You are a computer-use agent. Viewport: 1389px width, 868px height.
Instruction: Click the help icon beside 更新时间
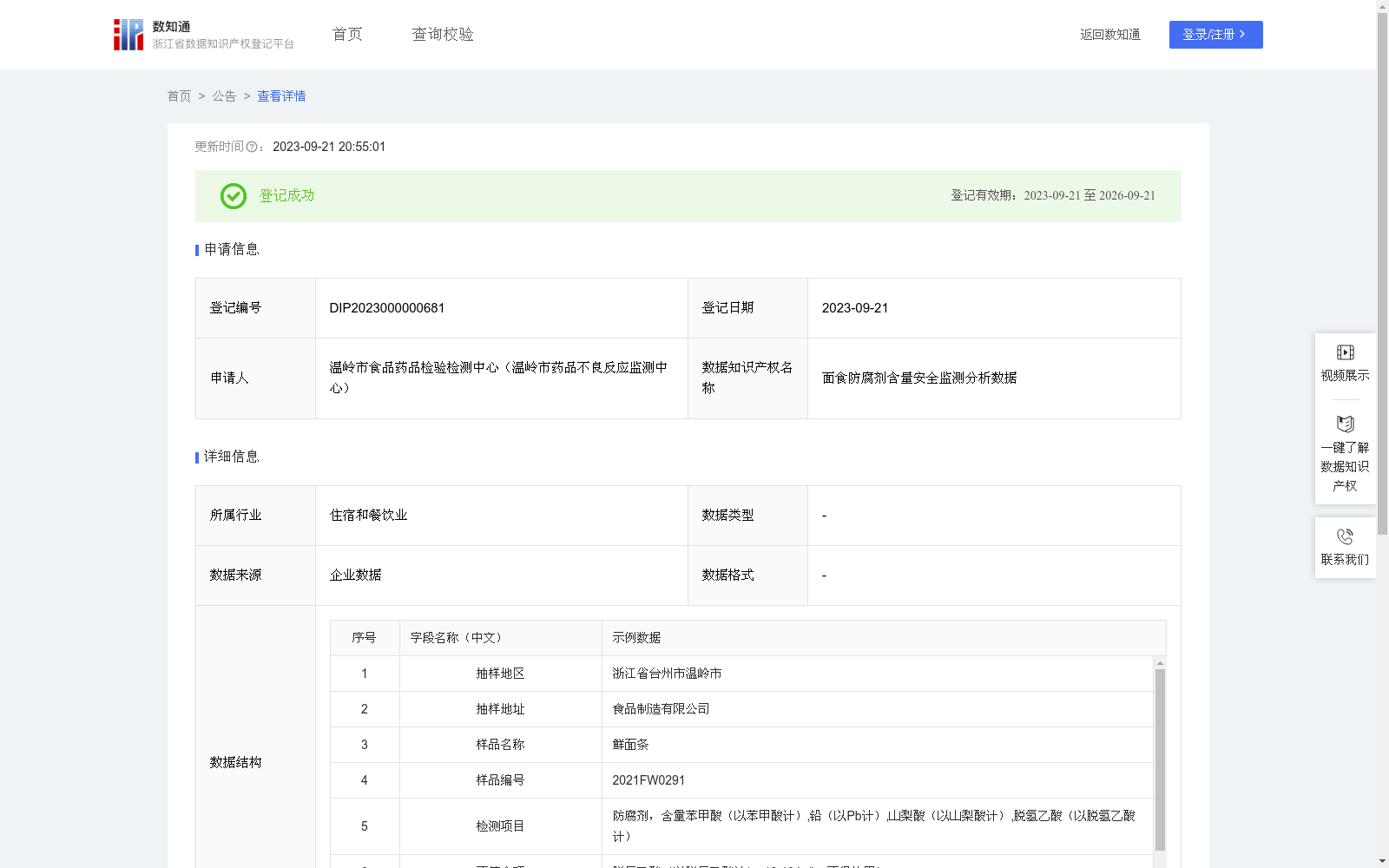(x=252, y=148)
